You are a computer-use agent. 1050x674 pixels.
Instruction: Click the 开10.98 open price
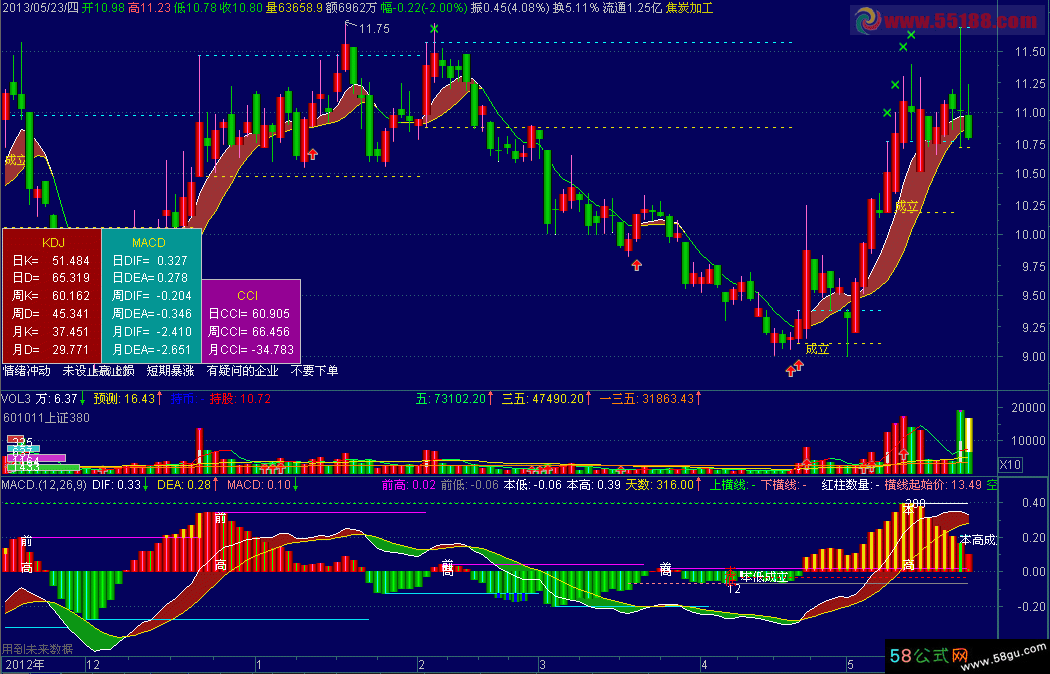[x=104, y=8]
